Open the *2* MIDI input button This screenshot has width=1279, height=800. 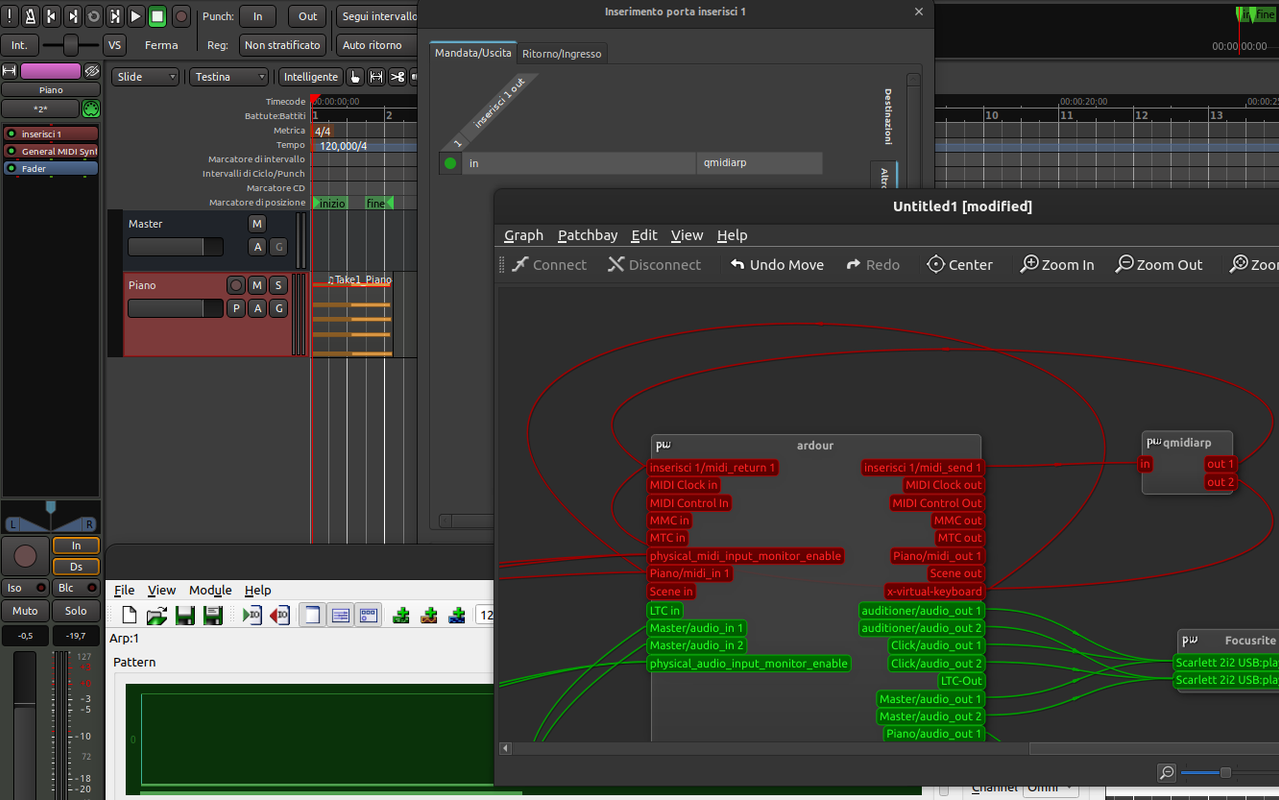click(40, 109)
